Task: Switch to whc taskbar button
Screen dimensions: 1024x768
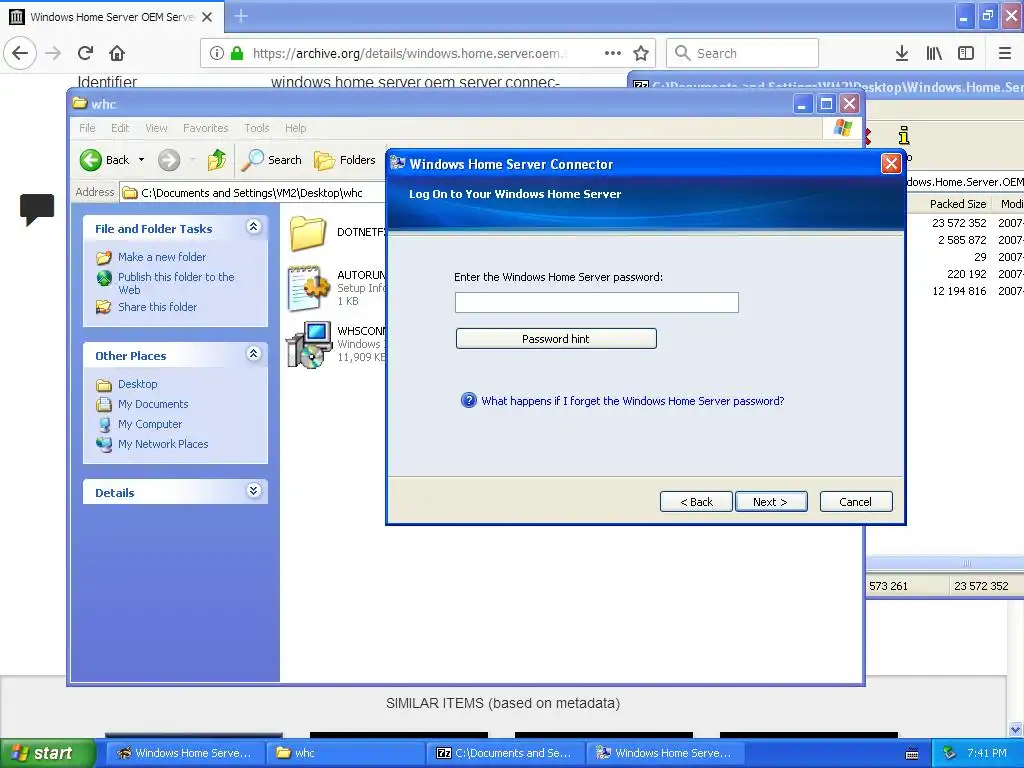Action: point(345,753)
